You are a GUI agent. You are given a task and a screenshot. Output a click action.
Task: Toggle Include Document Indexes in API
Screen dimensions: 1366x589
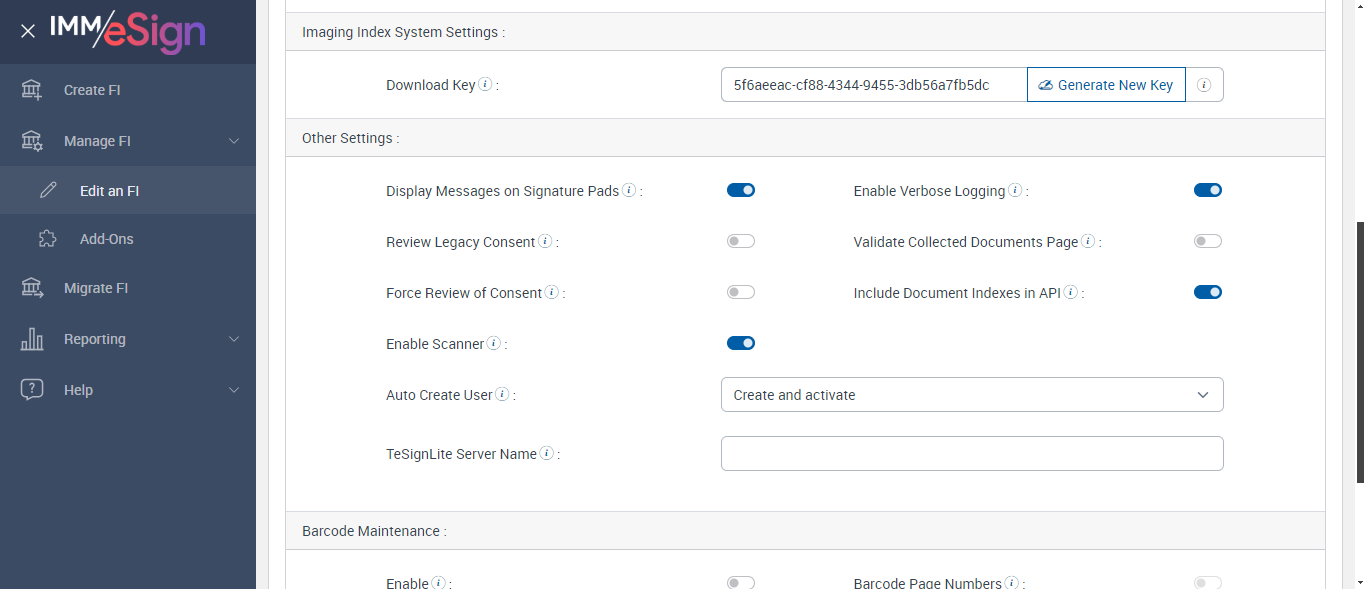1208,292
